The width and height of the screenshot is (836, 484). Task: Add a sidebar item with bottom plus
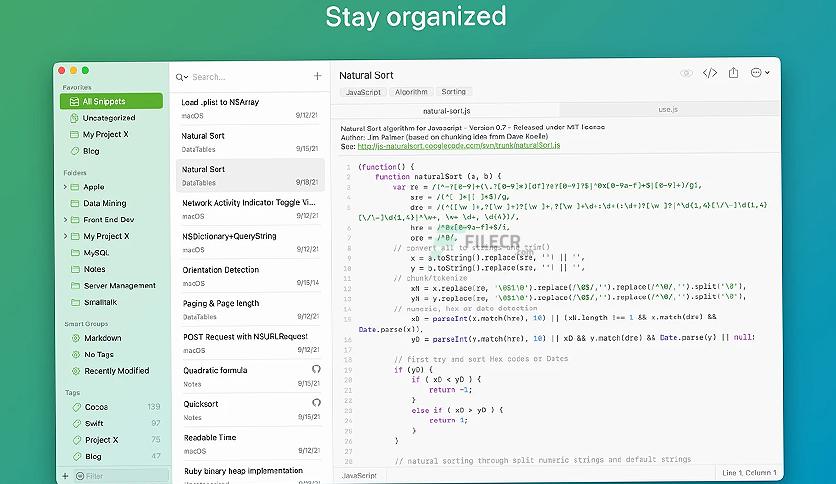66,476
